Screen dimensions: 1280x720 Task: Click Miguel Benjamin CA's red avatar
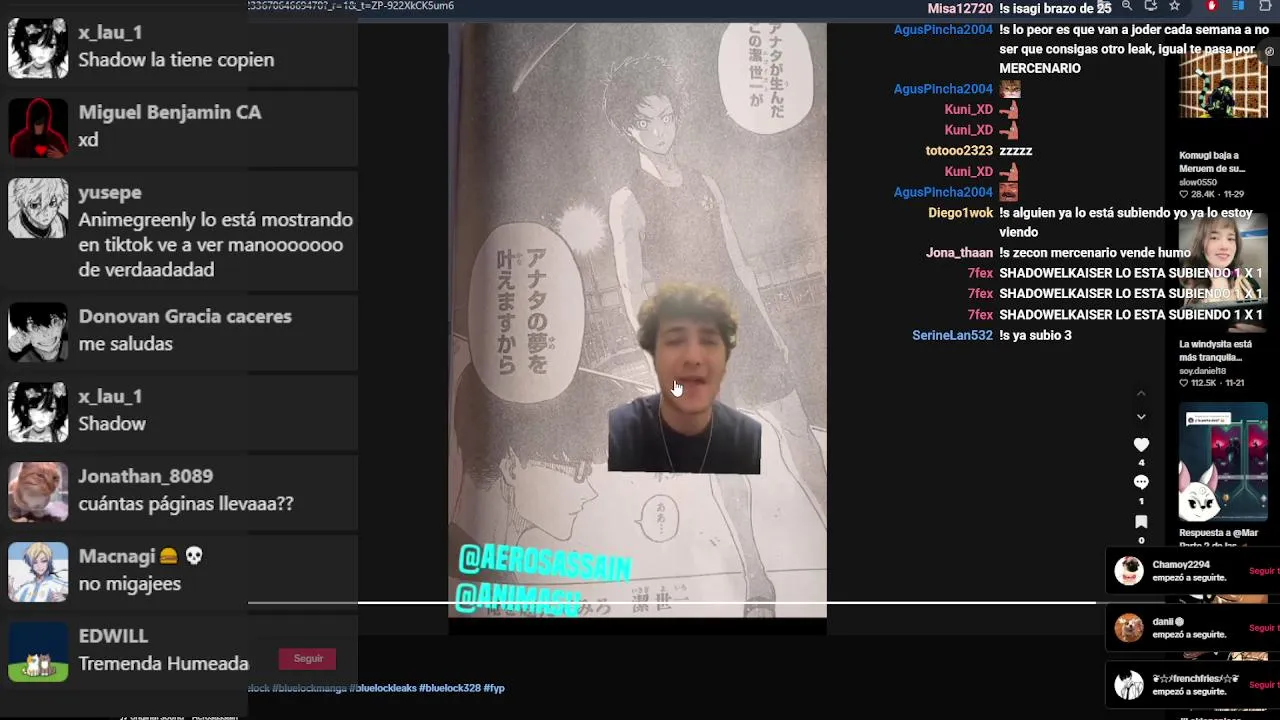coord(38,128)
